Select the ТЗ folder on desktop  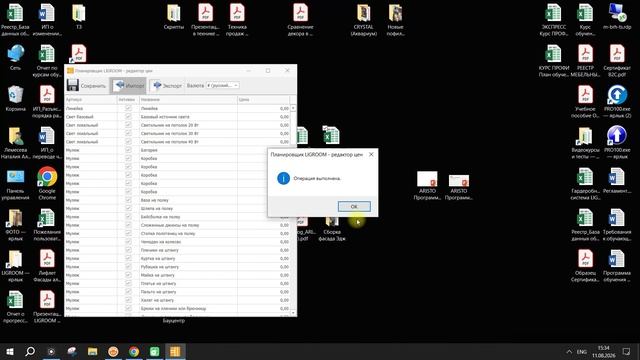(79, 16)
